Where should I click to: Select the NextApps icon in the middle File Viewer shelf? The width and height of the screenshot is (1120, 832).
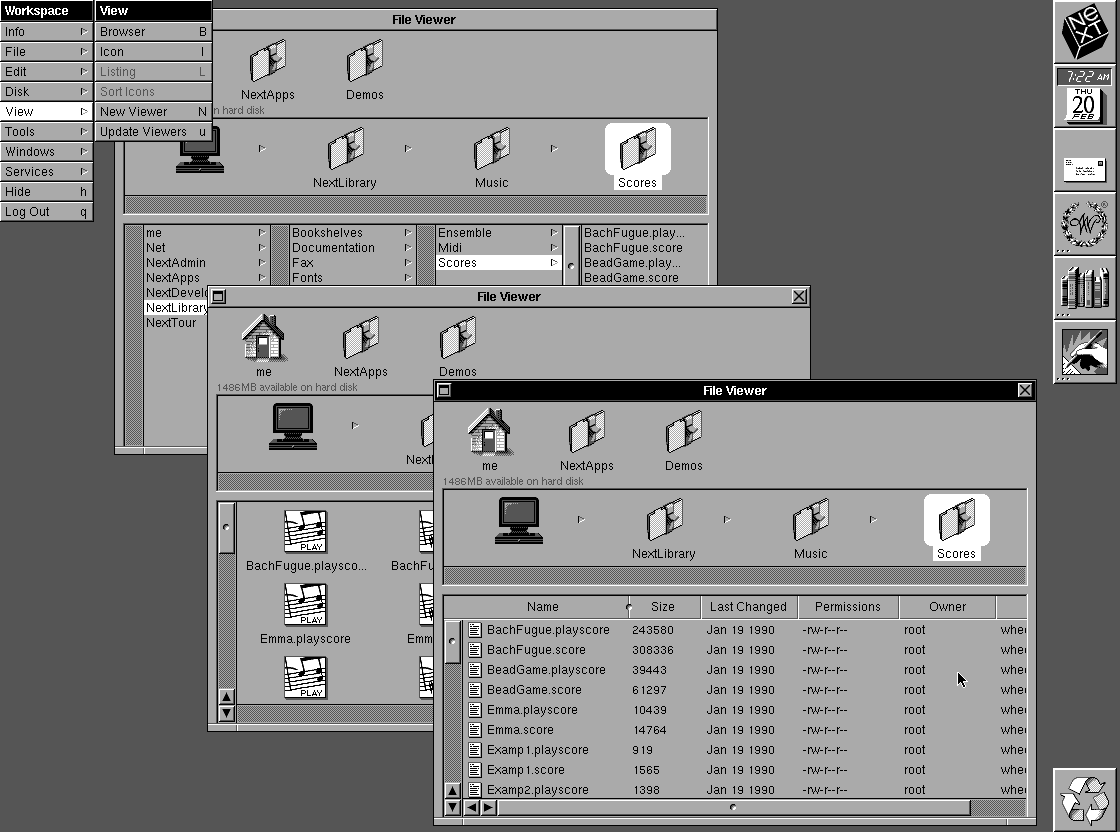(361, 346)
